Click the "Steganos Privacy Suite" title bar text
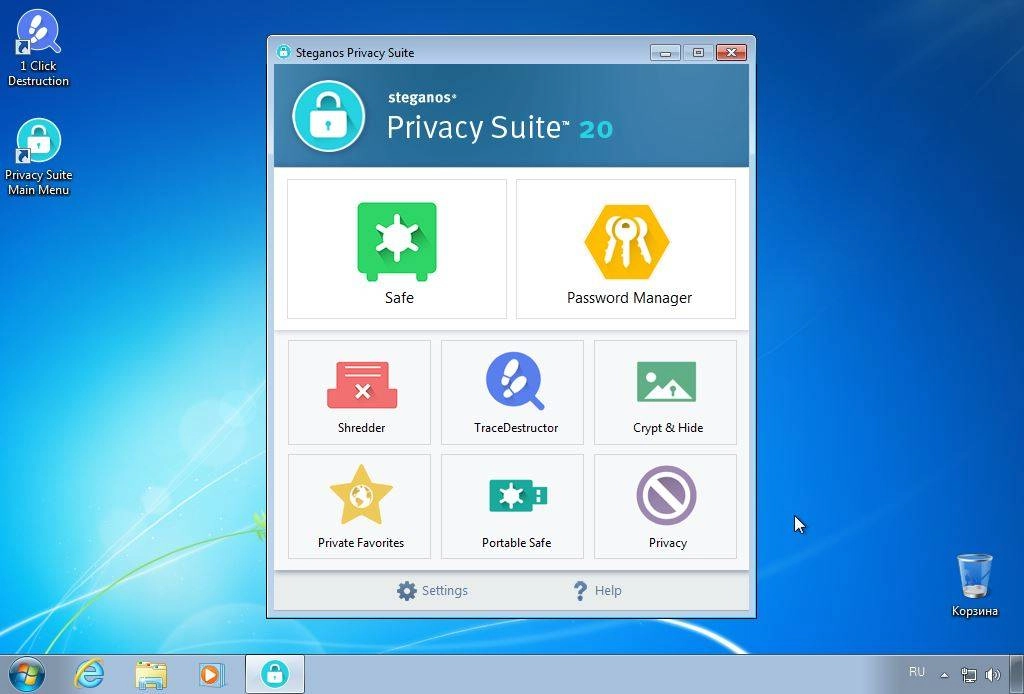 pos(355,52)
